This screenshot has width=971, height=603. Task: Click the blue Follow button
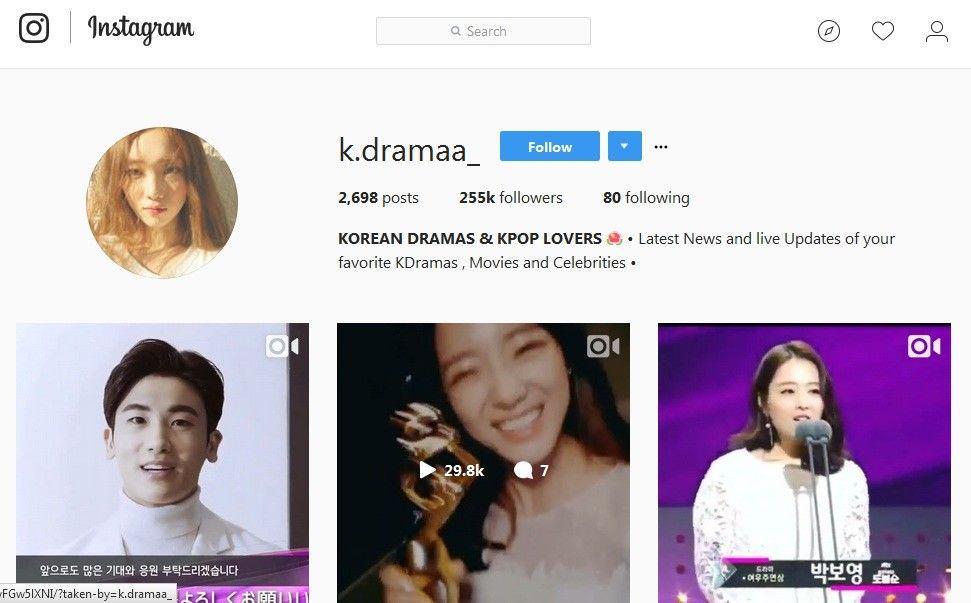point(549,146)
